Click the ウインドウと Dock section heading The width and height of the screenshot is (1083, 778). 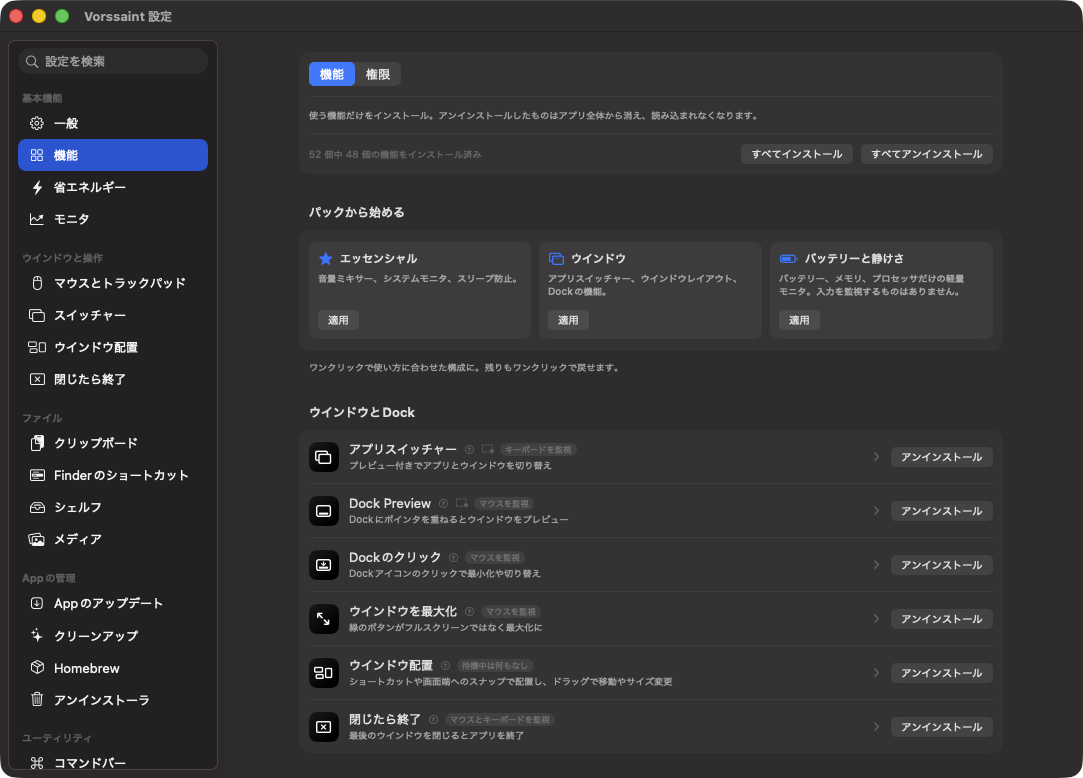click(x=362, y=412)
